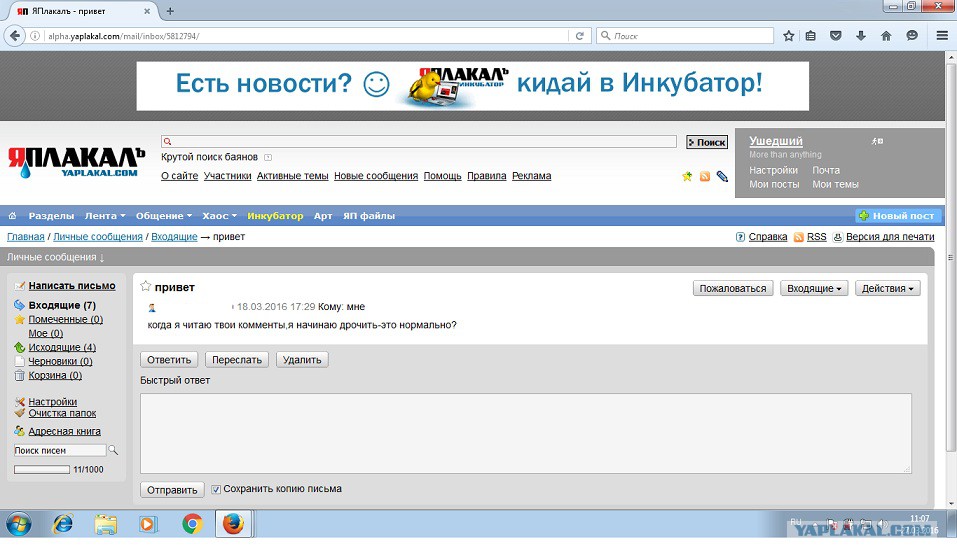Click the Переслать button

(237, 360)
